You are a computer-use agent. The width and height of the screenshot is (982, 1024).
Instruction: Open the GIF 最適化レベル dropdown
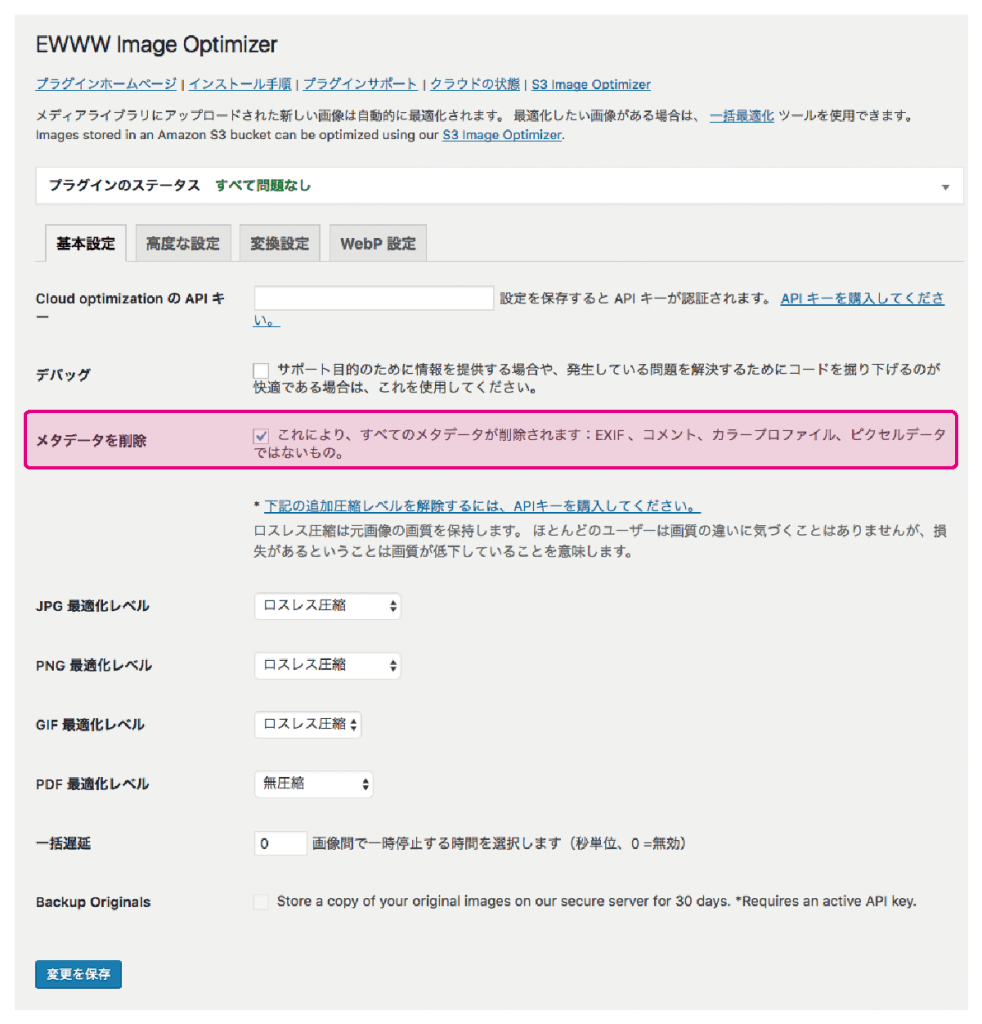308,725
